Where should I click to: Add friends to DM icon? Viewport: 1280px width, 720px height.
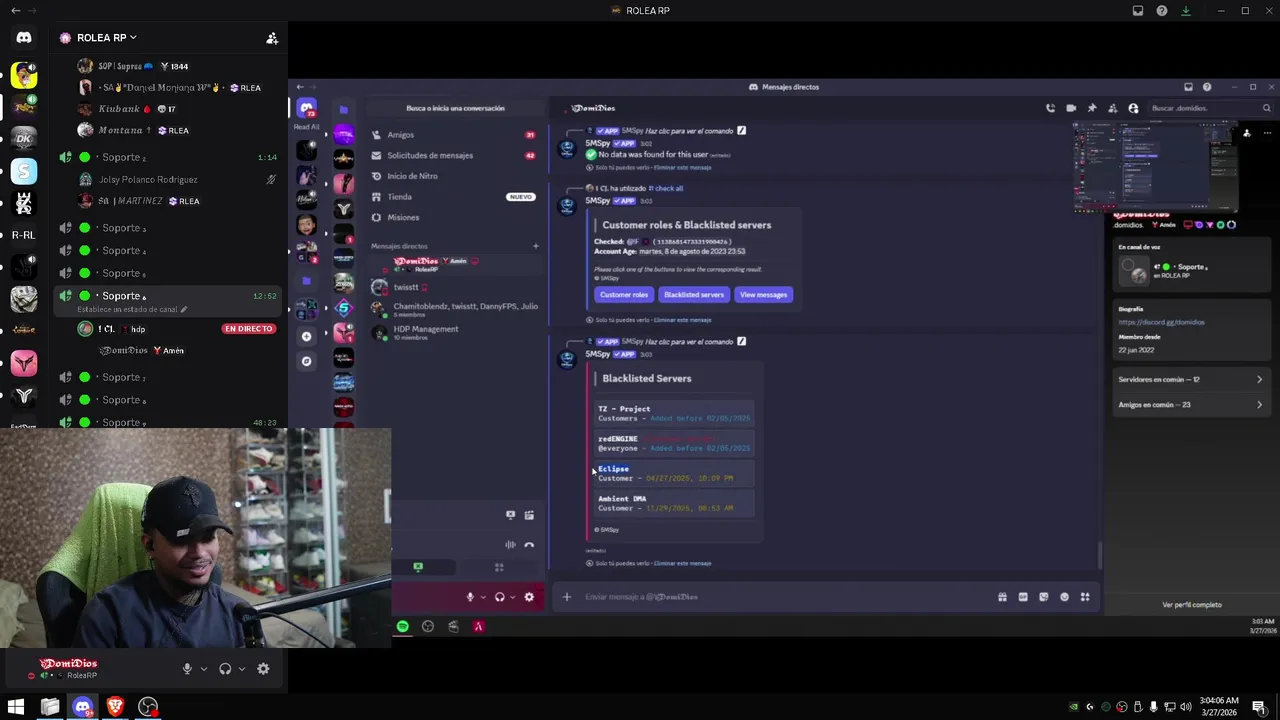pos(1112,108)
